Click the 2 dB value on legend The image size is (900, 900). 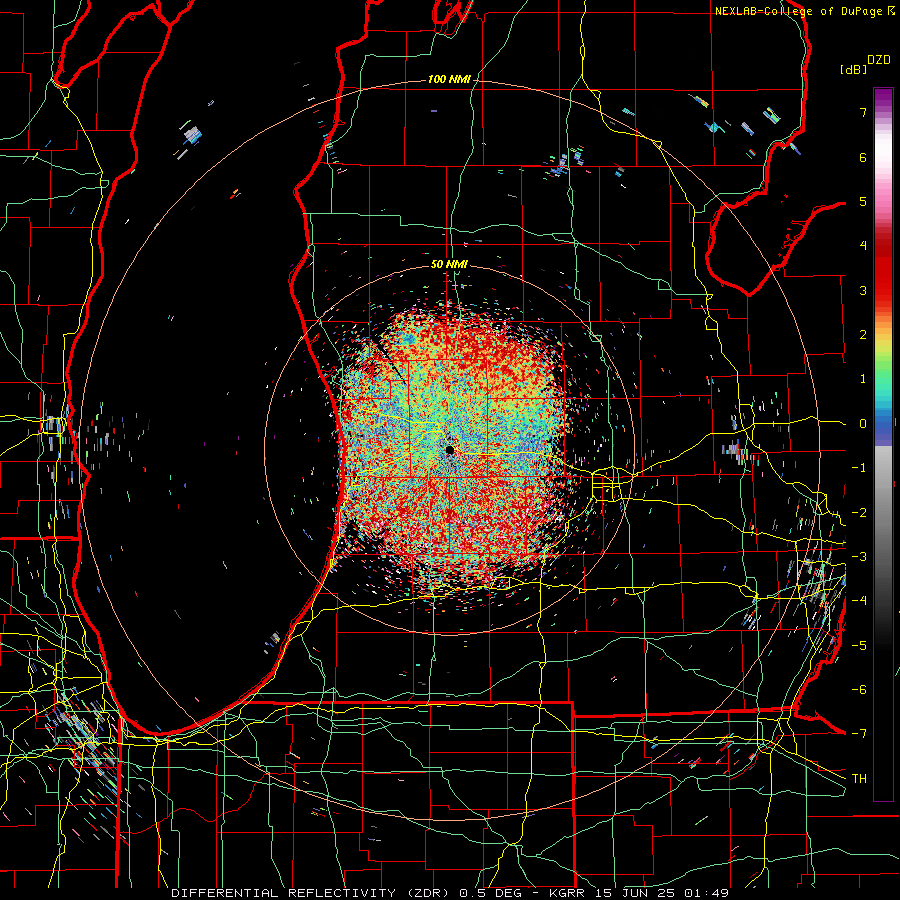pos(863,335)
